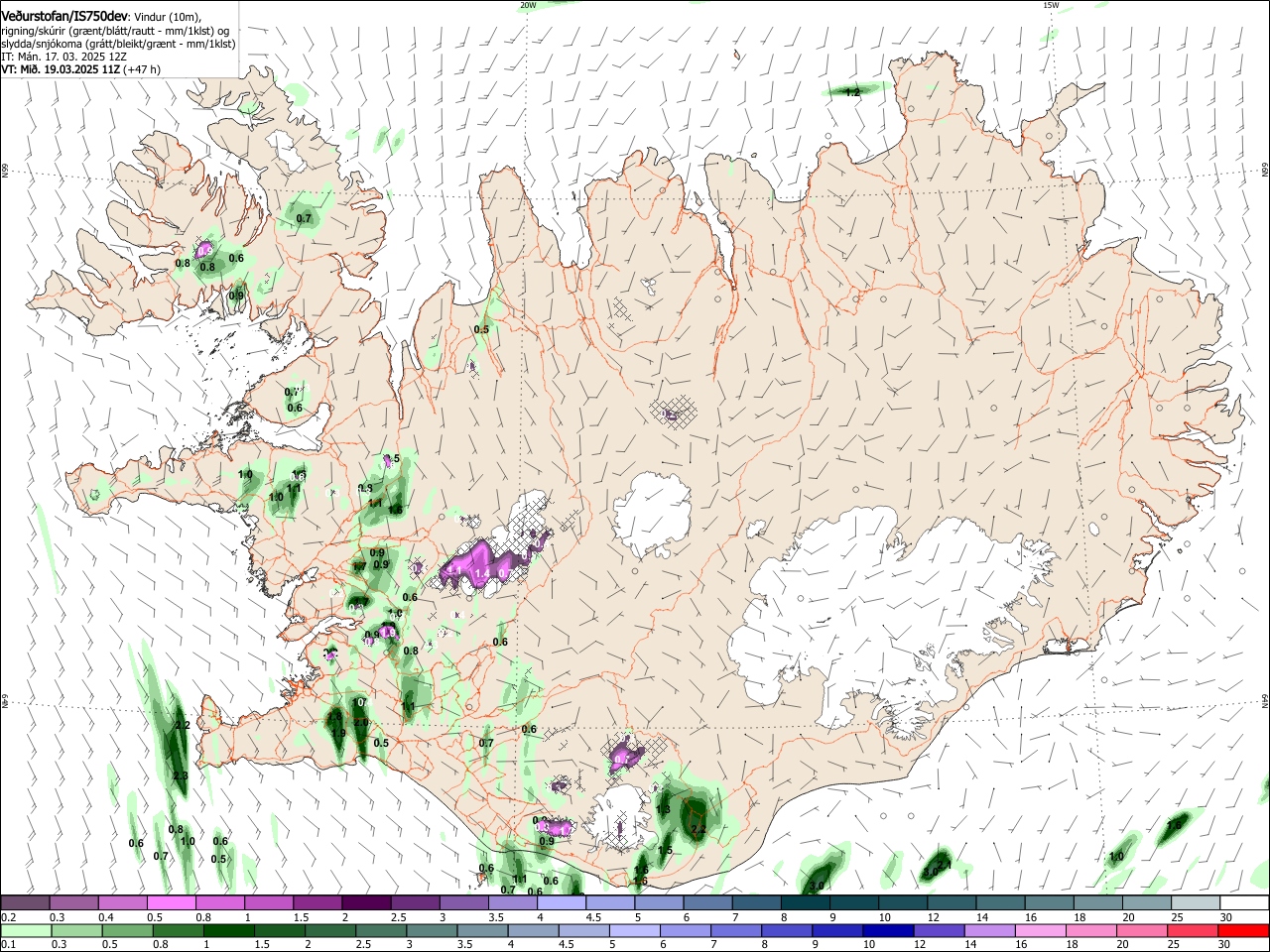Choose the deep blue swatch labeled 10
1270x952 pixels.
pyautogui.click(x=887, y=930)
